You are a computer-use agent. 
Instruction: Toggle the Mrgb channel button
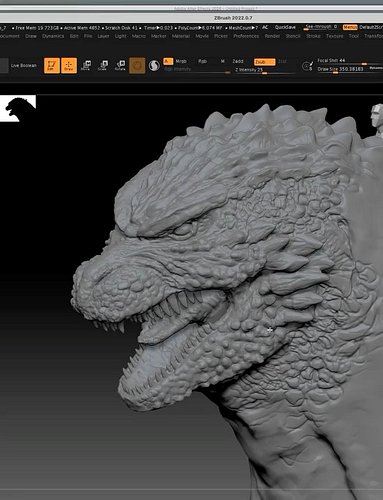tap(181, 61)
